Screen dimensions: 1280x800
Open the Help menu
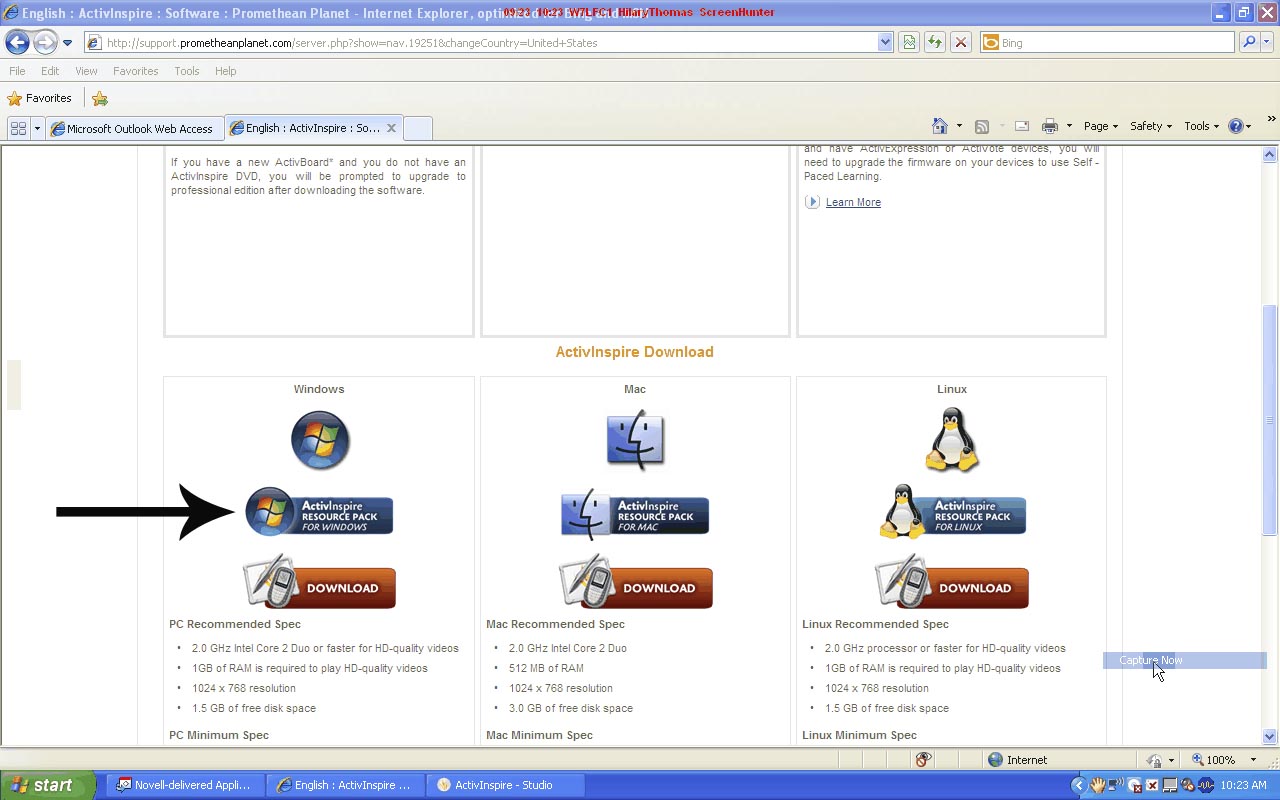(226, 71)
